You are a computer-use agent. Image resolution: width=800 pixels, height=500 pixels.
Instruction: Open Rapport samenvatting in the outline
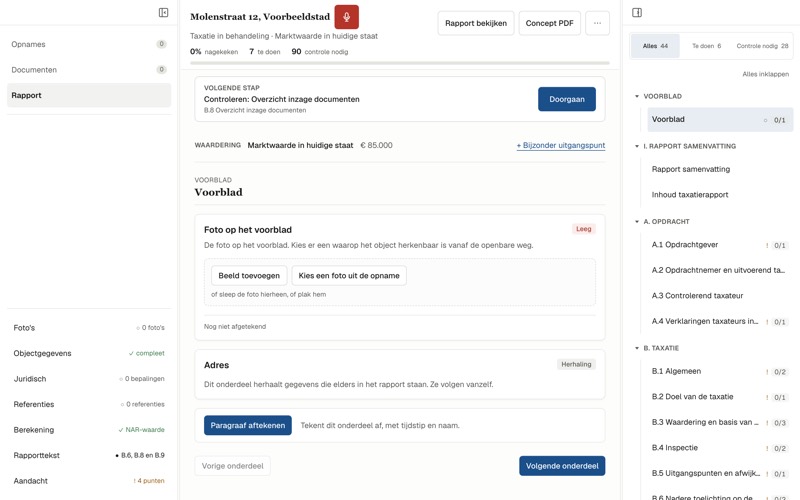720,169
